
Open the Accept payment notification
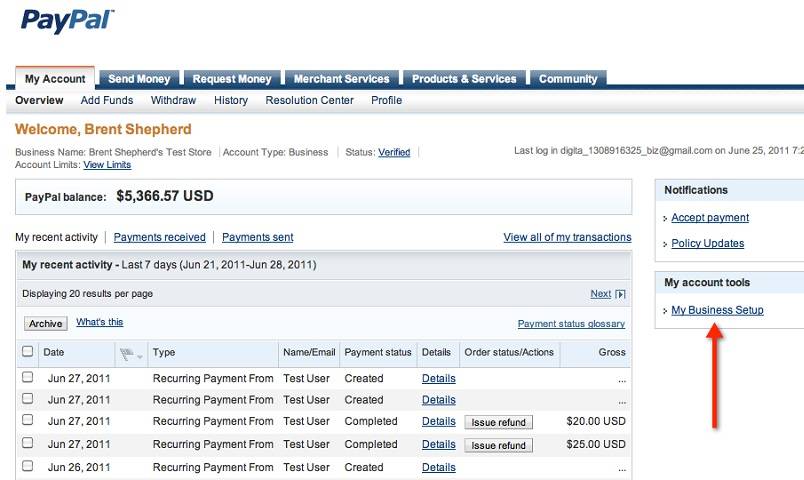tap(710, 217)
